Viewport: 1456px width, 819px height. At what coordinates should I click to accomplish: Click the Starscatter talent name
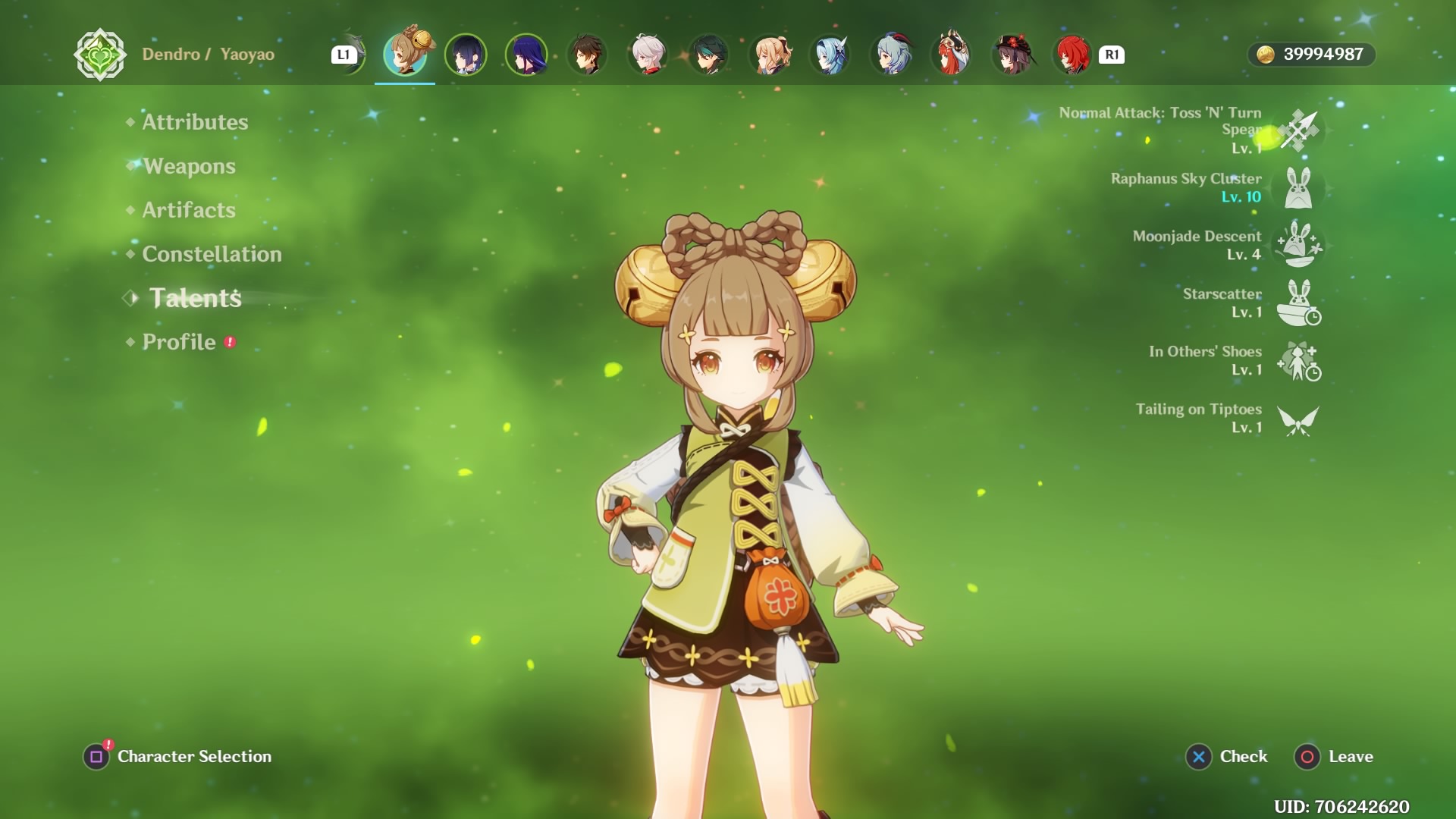[x=1222, y=293]
